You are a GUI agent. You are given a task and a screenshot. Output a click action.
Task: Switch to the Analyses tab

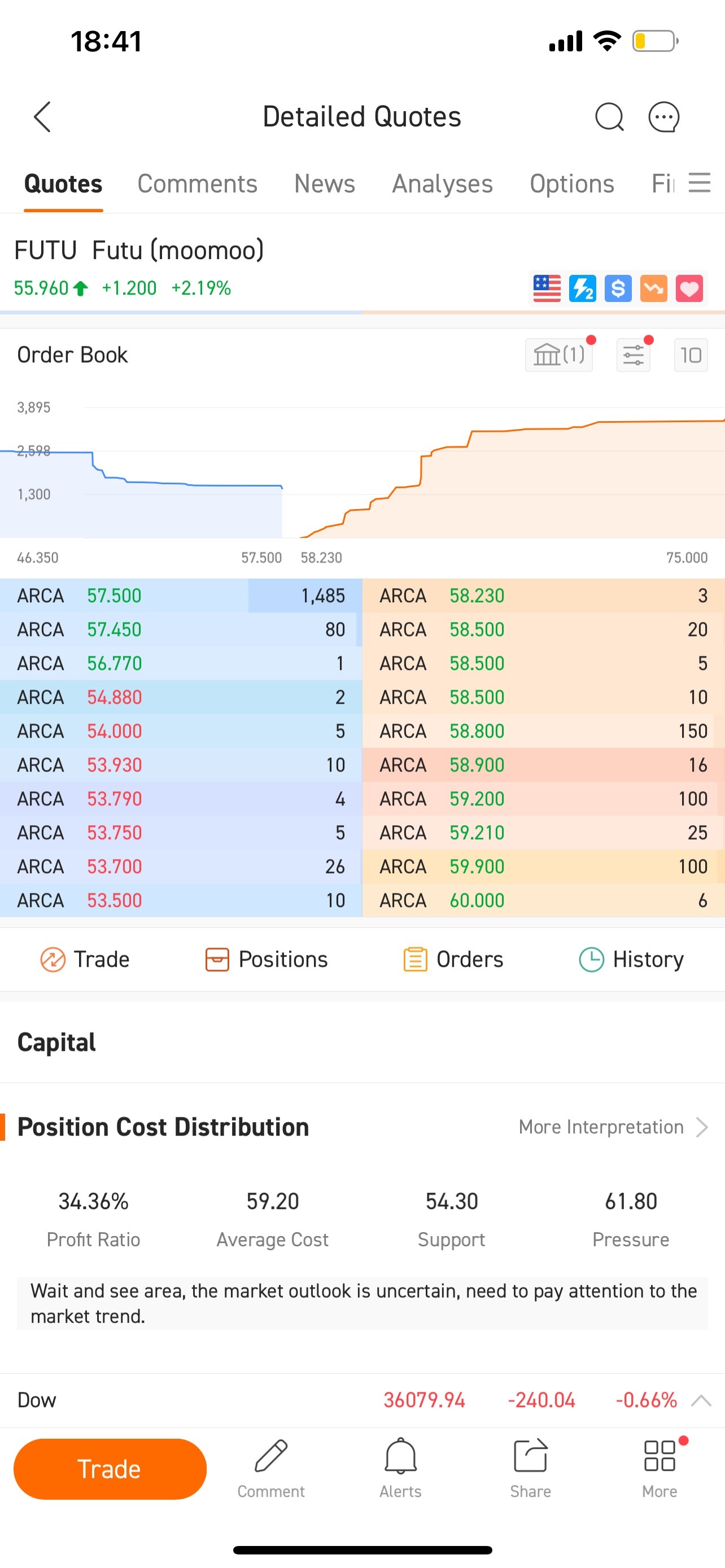point(443,184)
